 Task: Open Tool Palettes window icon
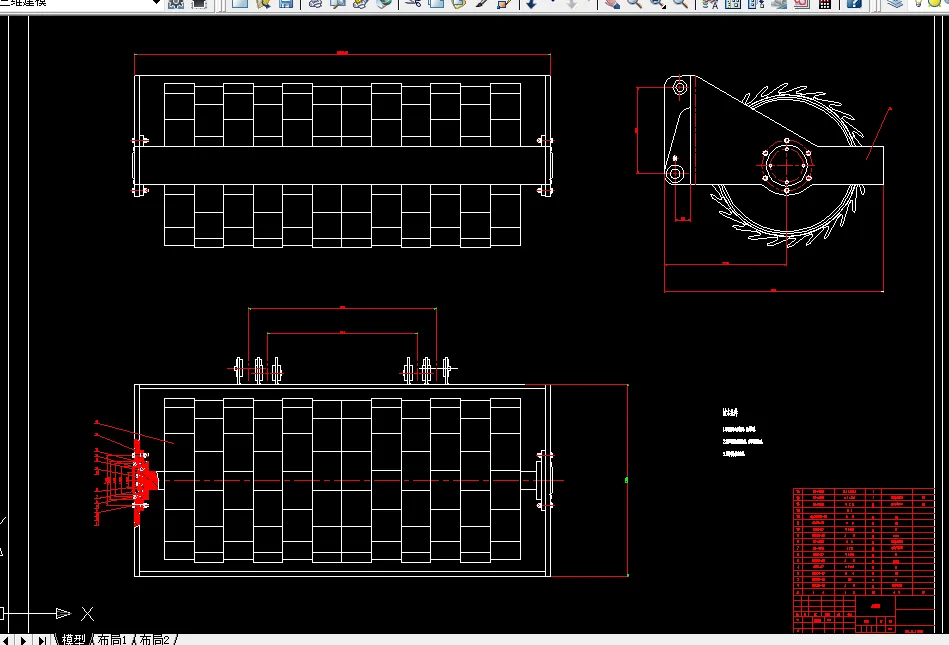click(x=756, y=4)
